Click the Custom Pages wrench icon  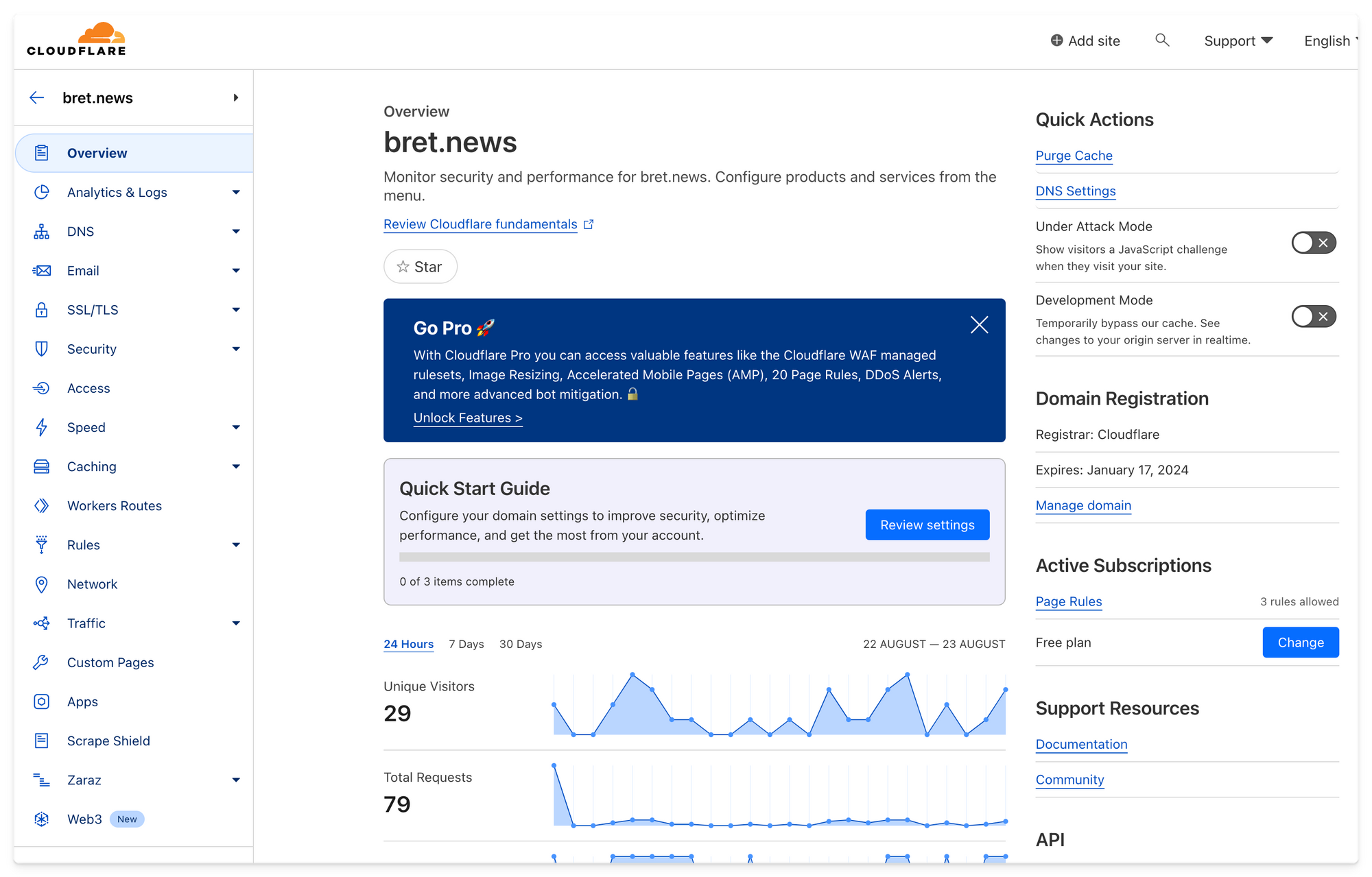[x=41, y=663]
